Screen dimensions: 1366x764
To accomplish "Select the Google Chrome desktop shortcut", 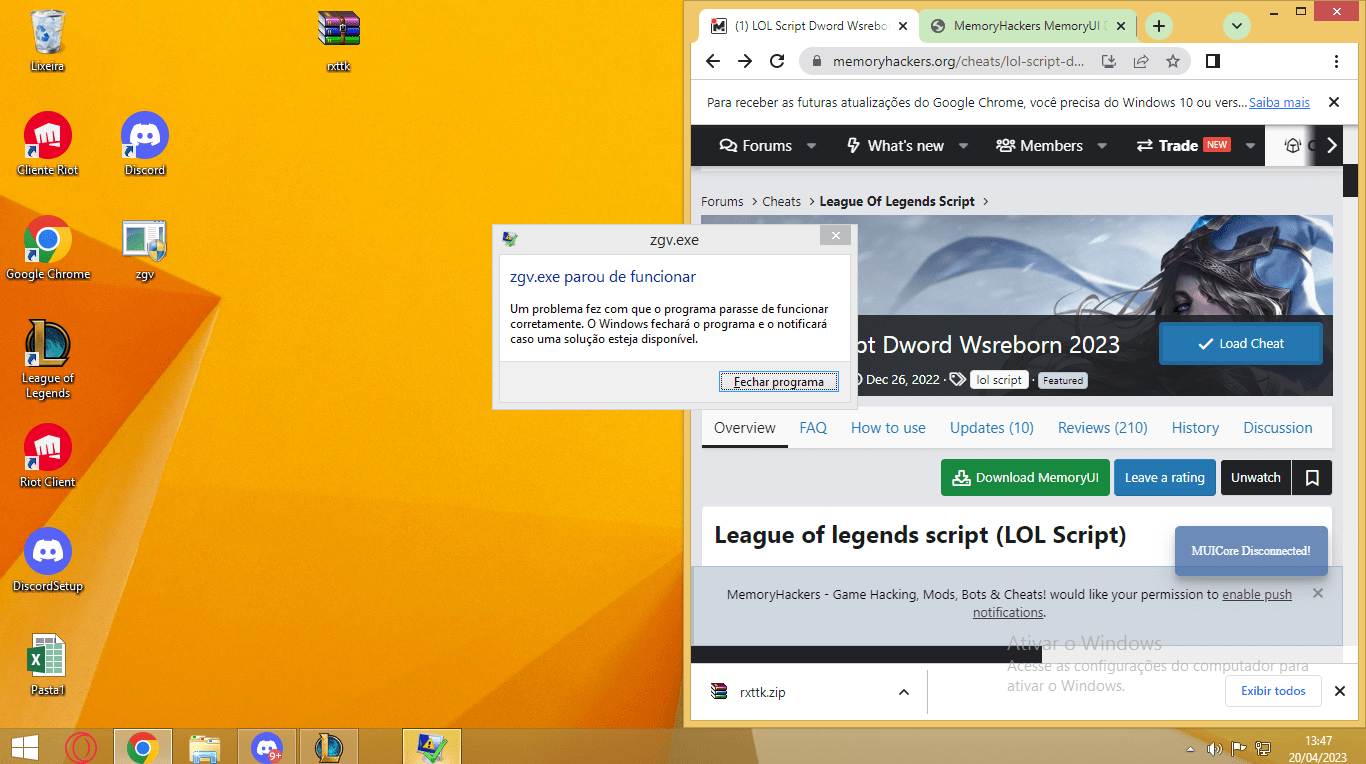I will point(48,248).
